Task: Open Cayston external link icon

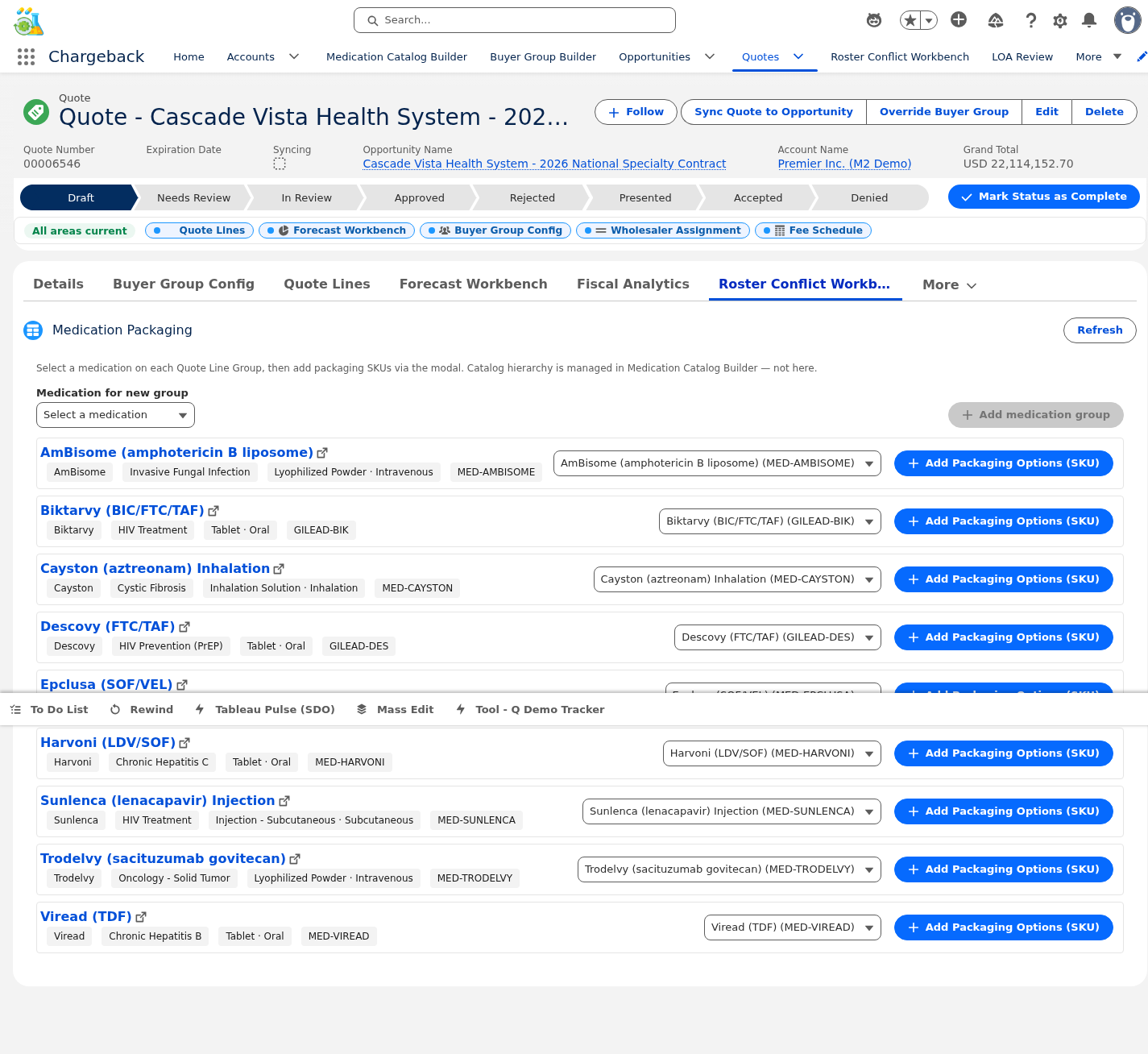Action: click(279, 570)
